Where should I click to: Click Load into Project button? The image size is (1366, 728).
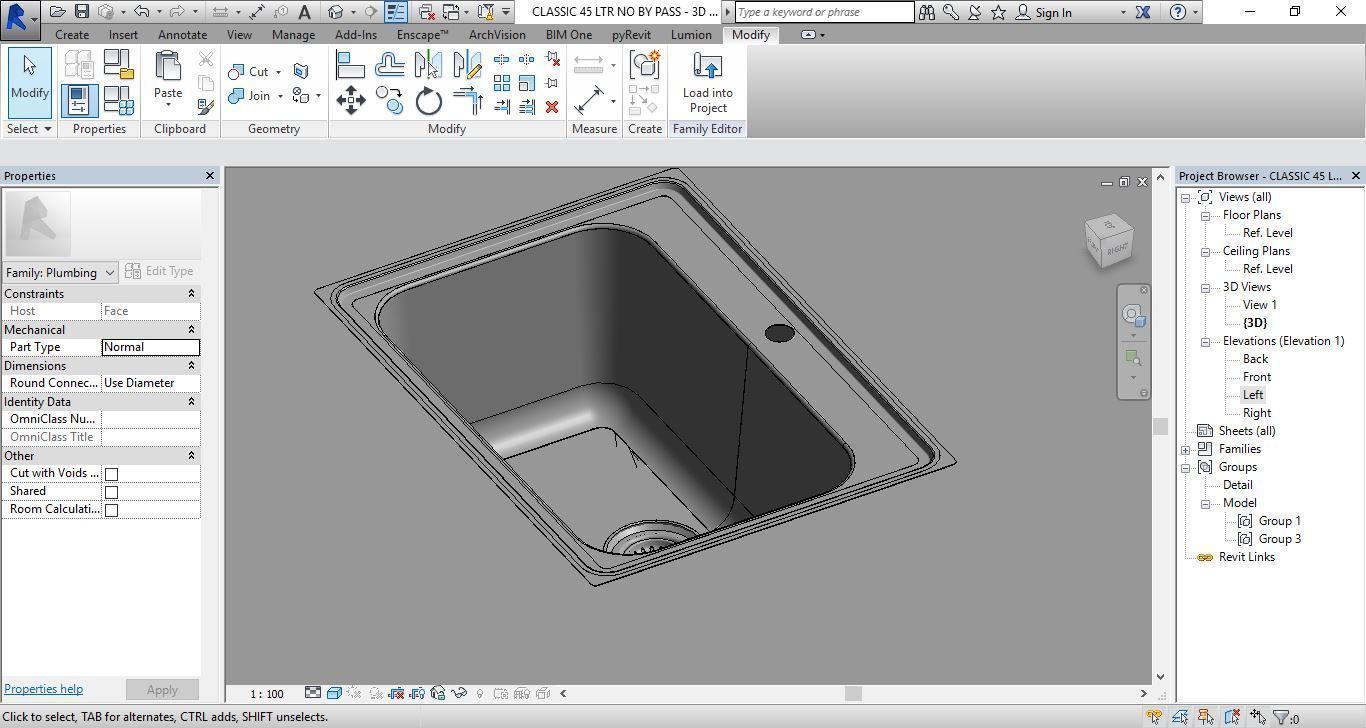tap(708, 84)
